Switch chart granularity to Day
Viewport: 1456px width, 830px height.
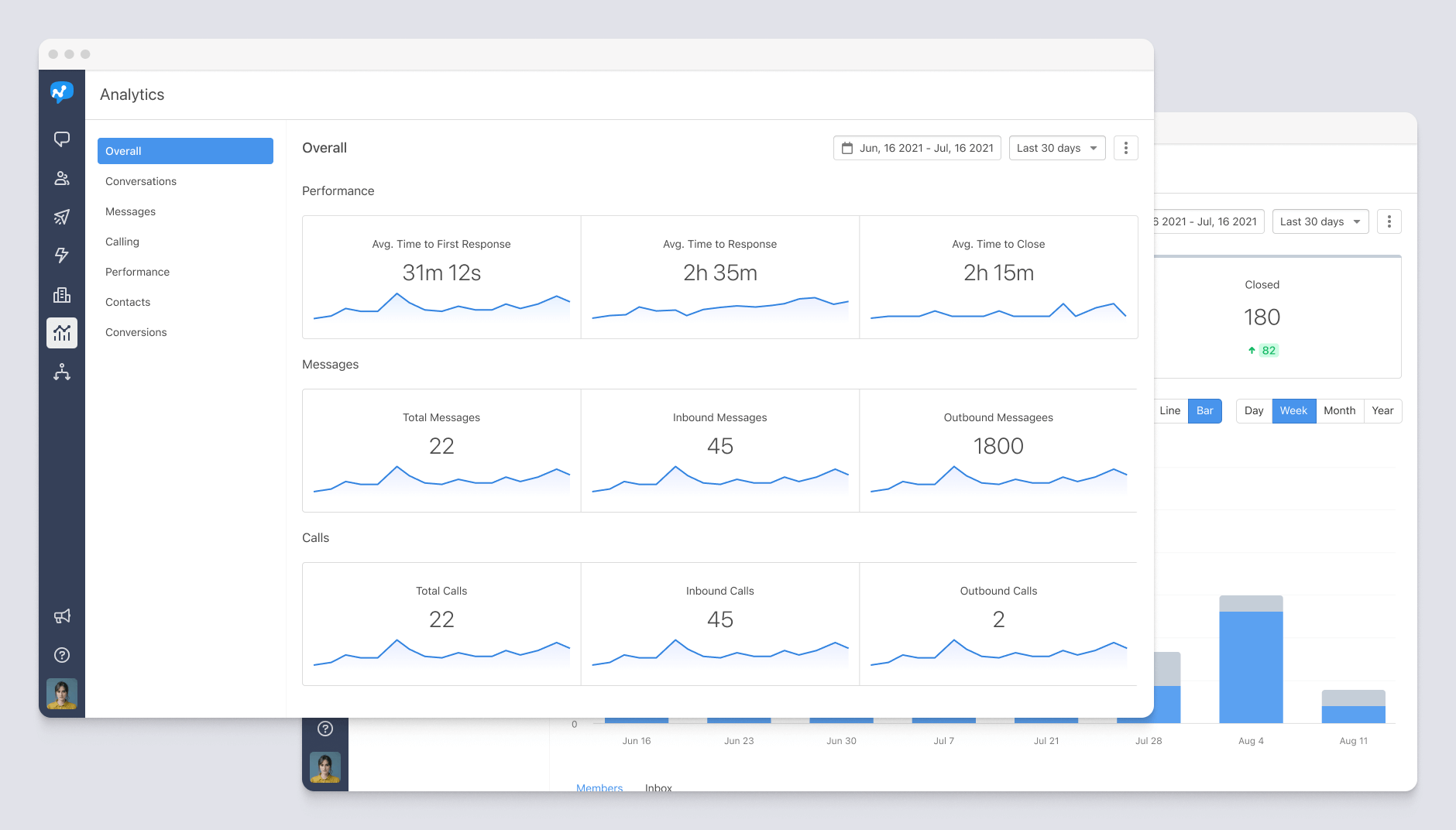(x=1254, y=410)
